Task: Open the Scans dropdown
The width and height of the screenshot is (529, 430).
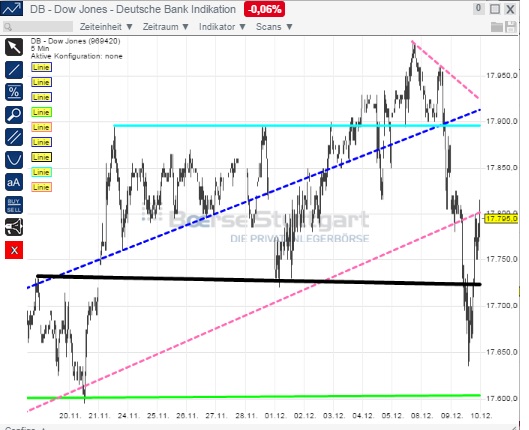Action: click(274, 27)
